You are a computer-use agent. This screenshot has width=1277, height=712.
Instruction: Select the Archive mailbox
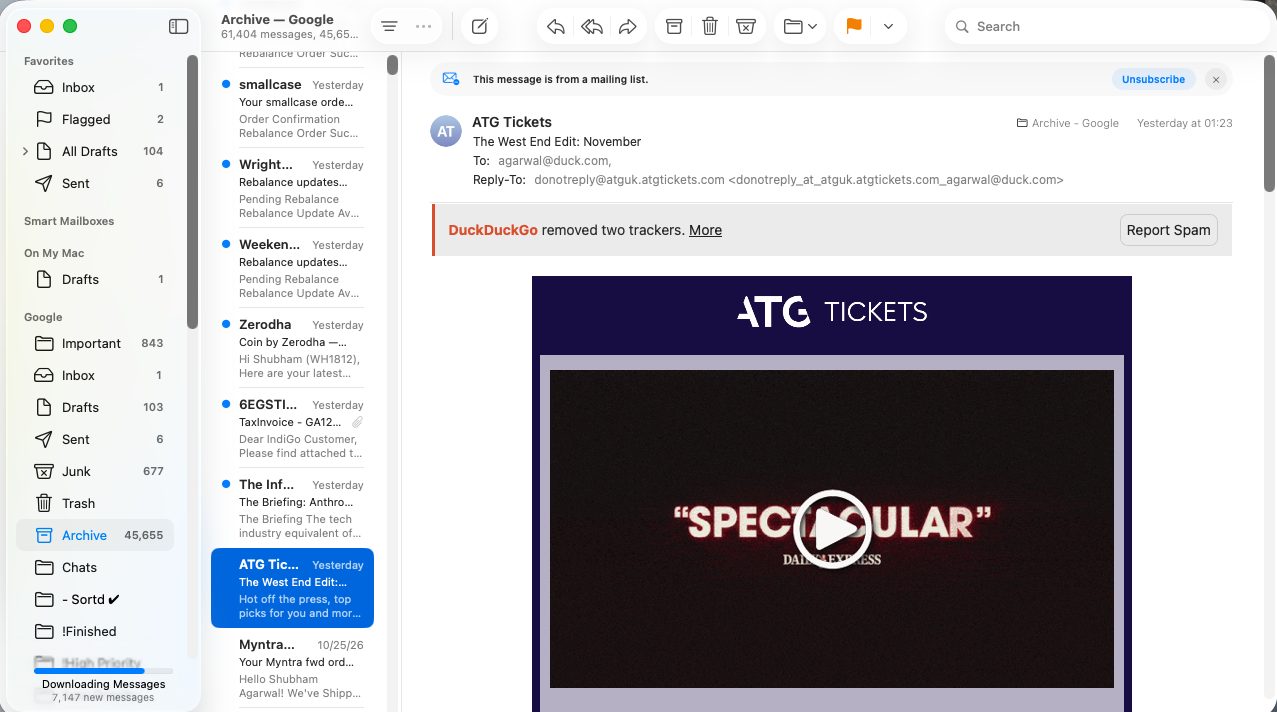point(95,535)
